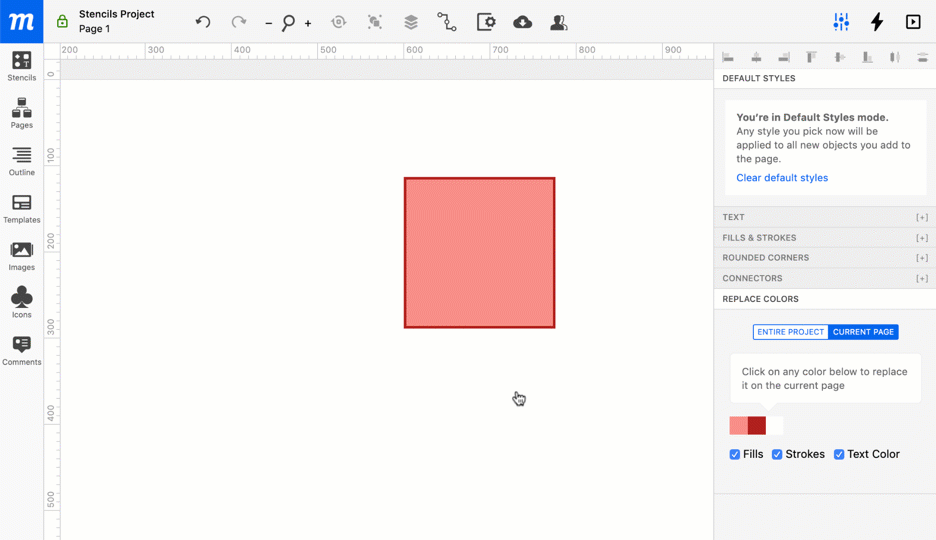This screenshot has height=540, width=936.
Task: Zoom in with the plus button
Action: (x=308, y=23)
